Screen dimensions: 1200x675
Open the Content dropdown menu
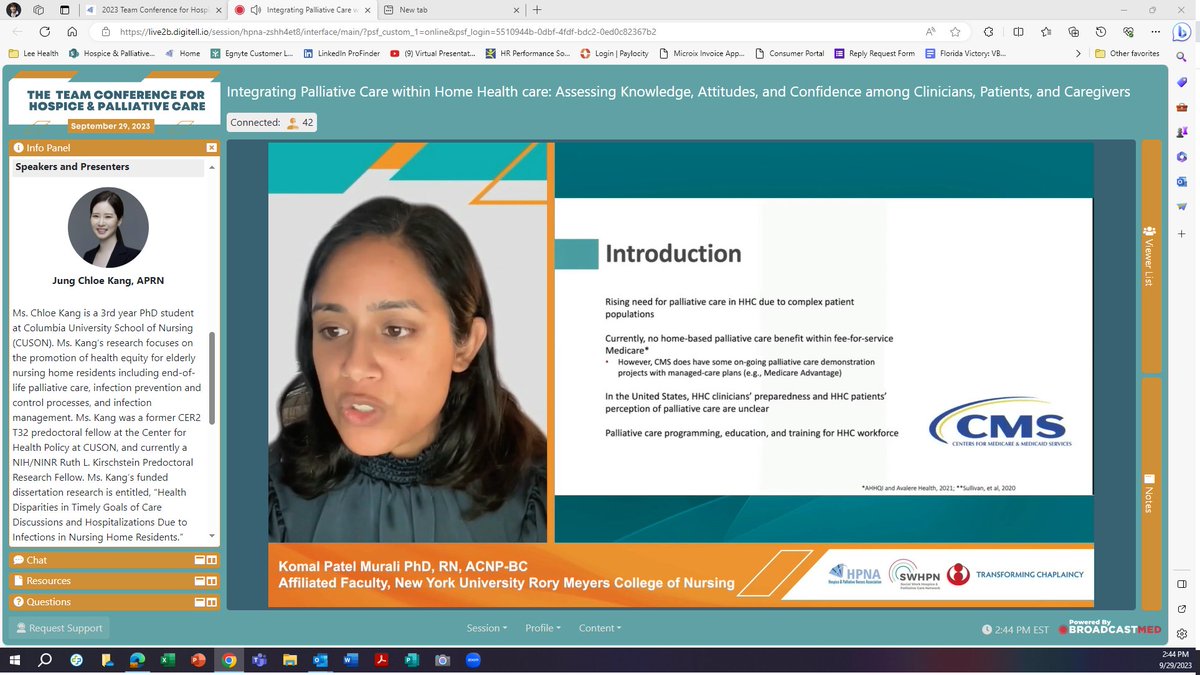tap(600, 628)
